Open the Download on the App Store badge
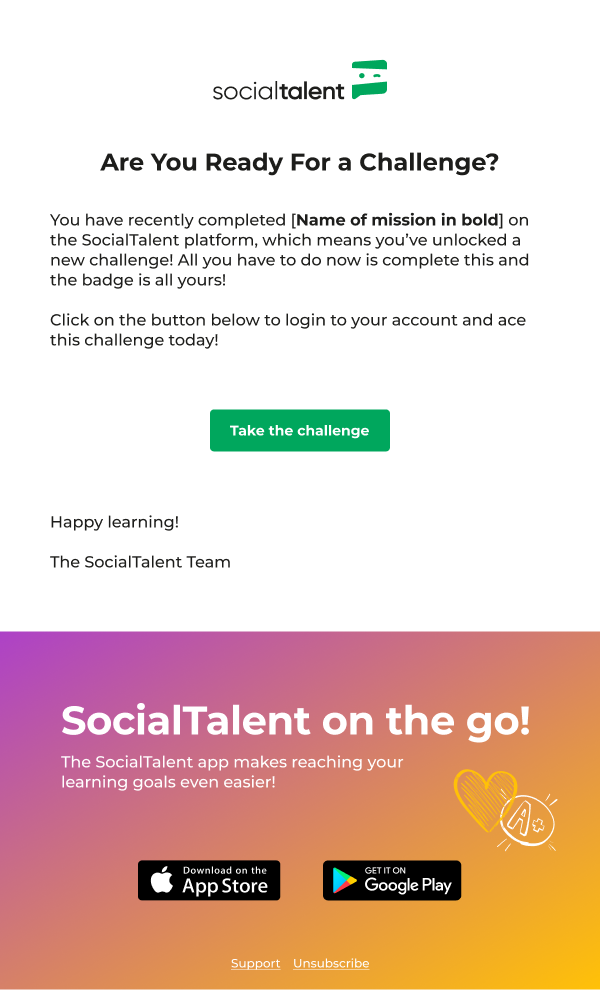Screen dimensions: 600x990 coord(209,880)
